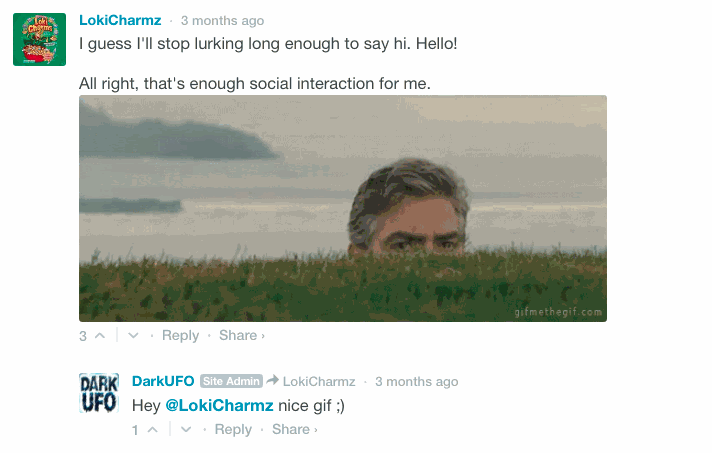Open DarkUFO's username profile link
This screenshot has width=712, height=453.
163,381
